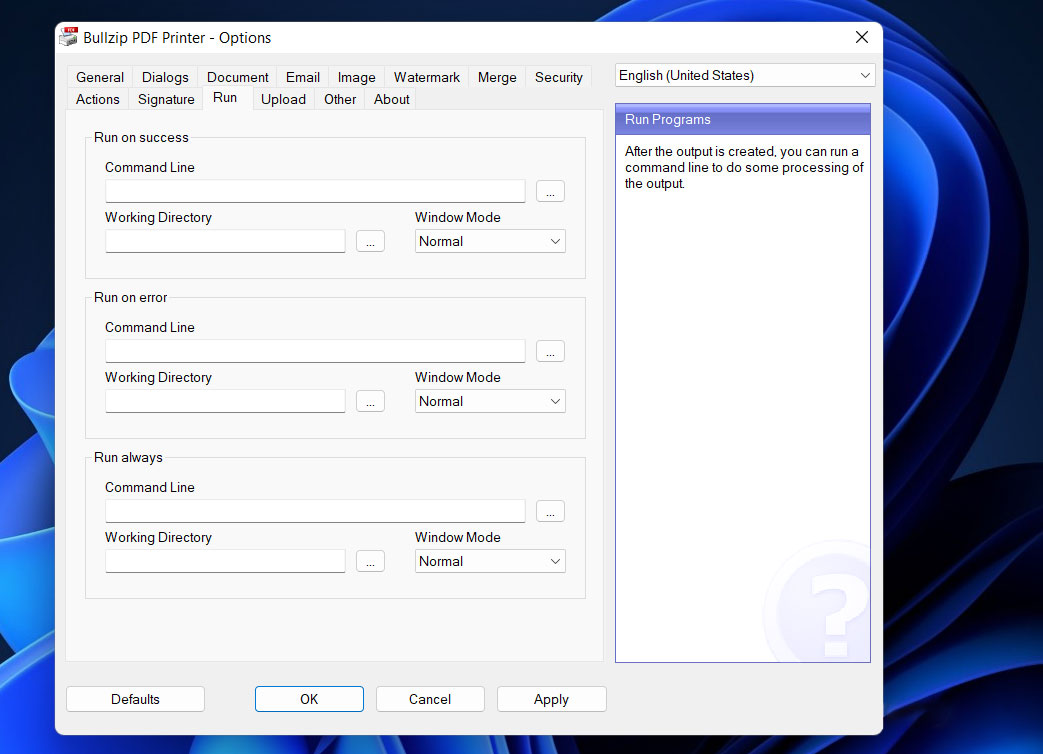Select the Merge tab
This screenshot has height=754, width=1043.
coord(497,77)
